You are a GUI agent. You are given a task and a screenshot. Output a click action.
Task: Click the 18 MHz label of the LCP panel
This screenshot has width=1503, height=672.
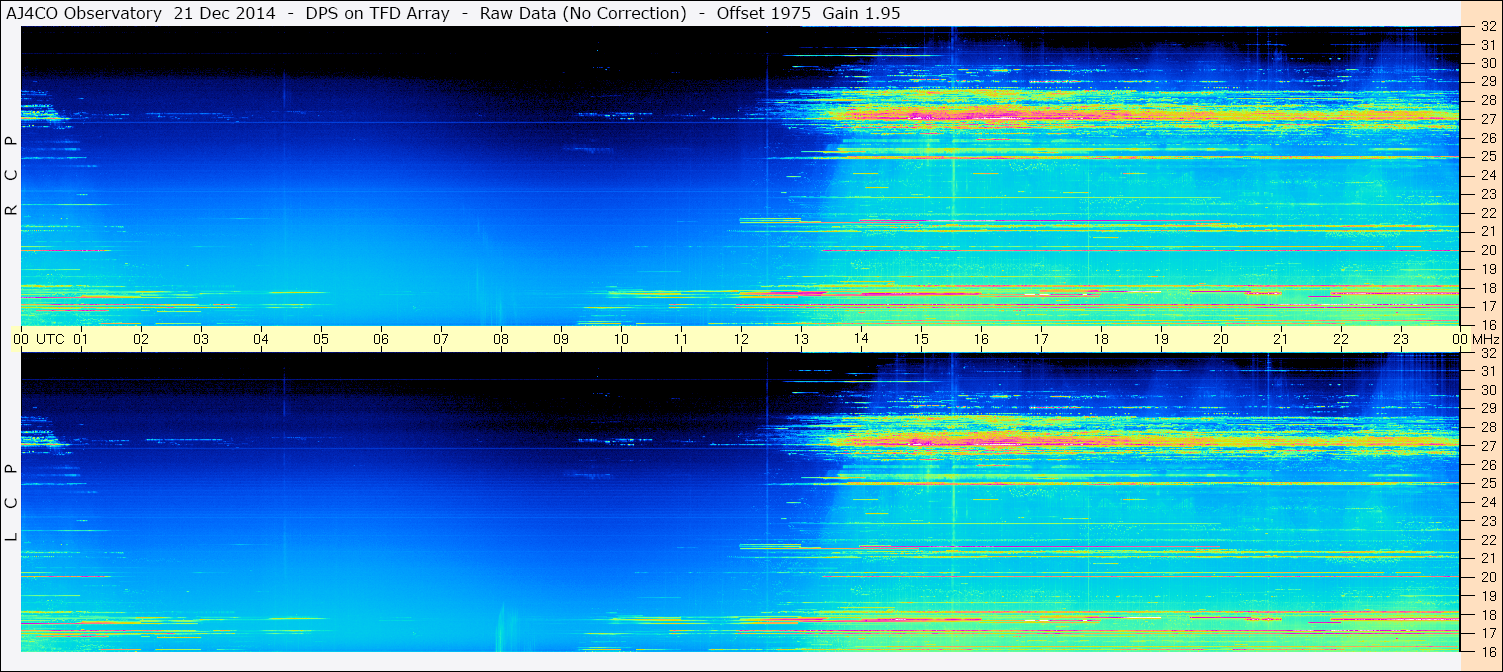[x=1487, y=615]
